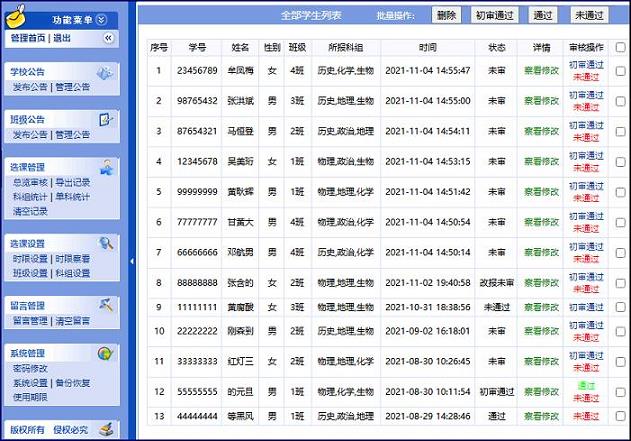Click the 系统管理 globe icon

coord(104,353)
